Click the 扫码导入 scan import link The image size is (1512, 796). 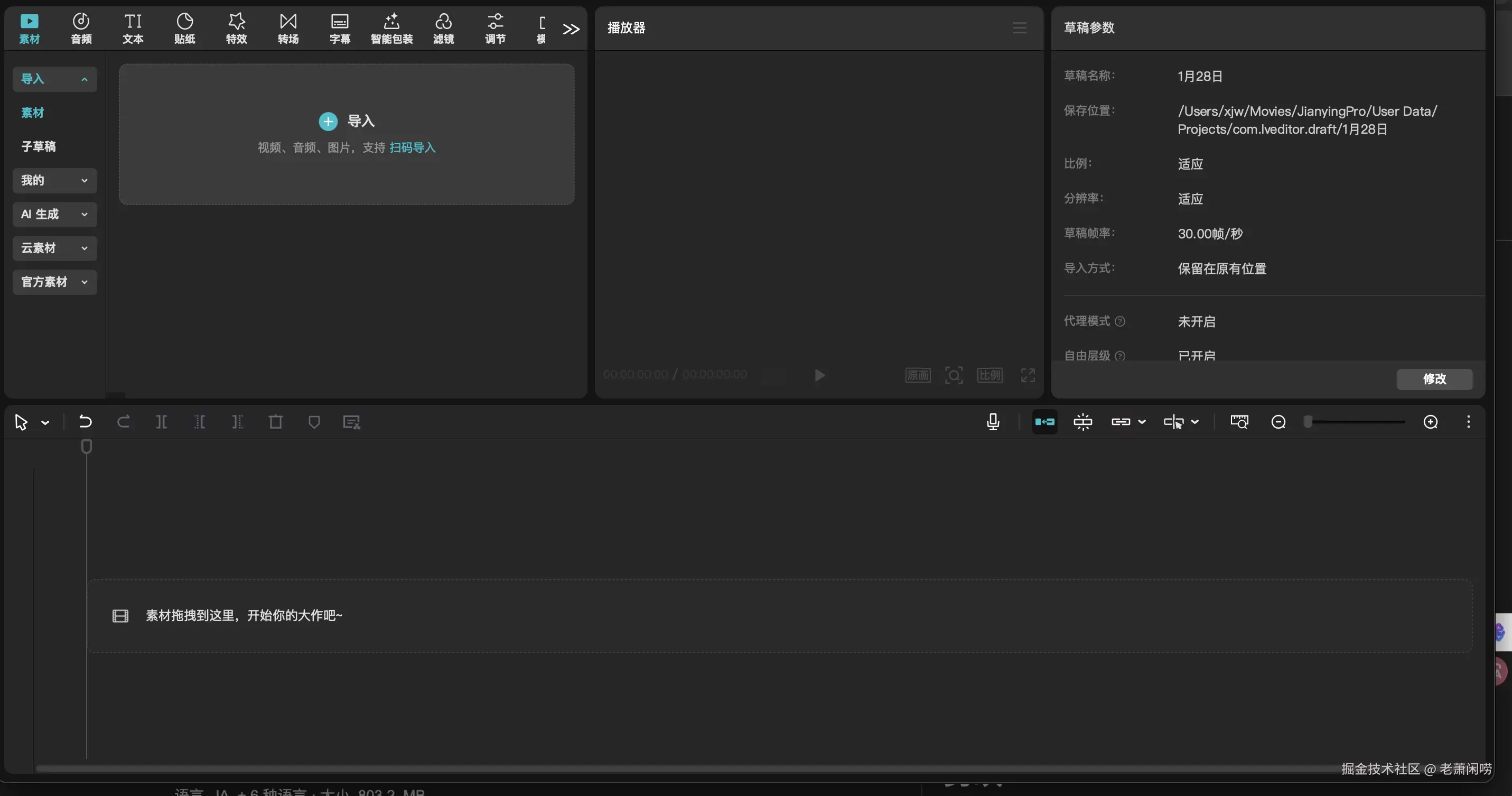[412, 147]
